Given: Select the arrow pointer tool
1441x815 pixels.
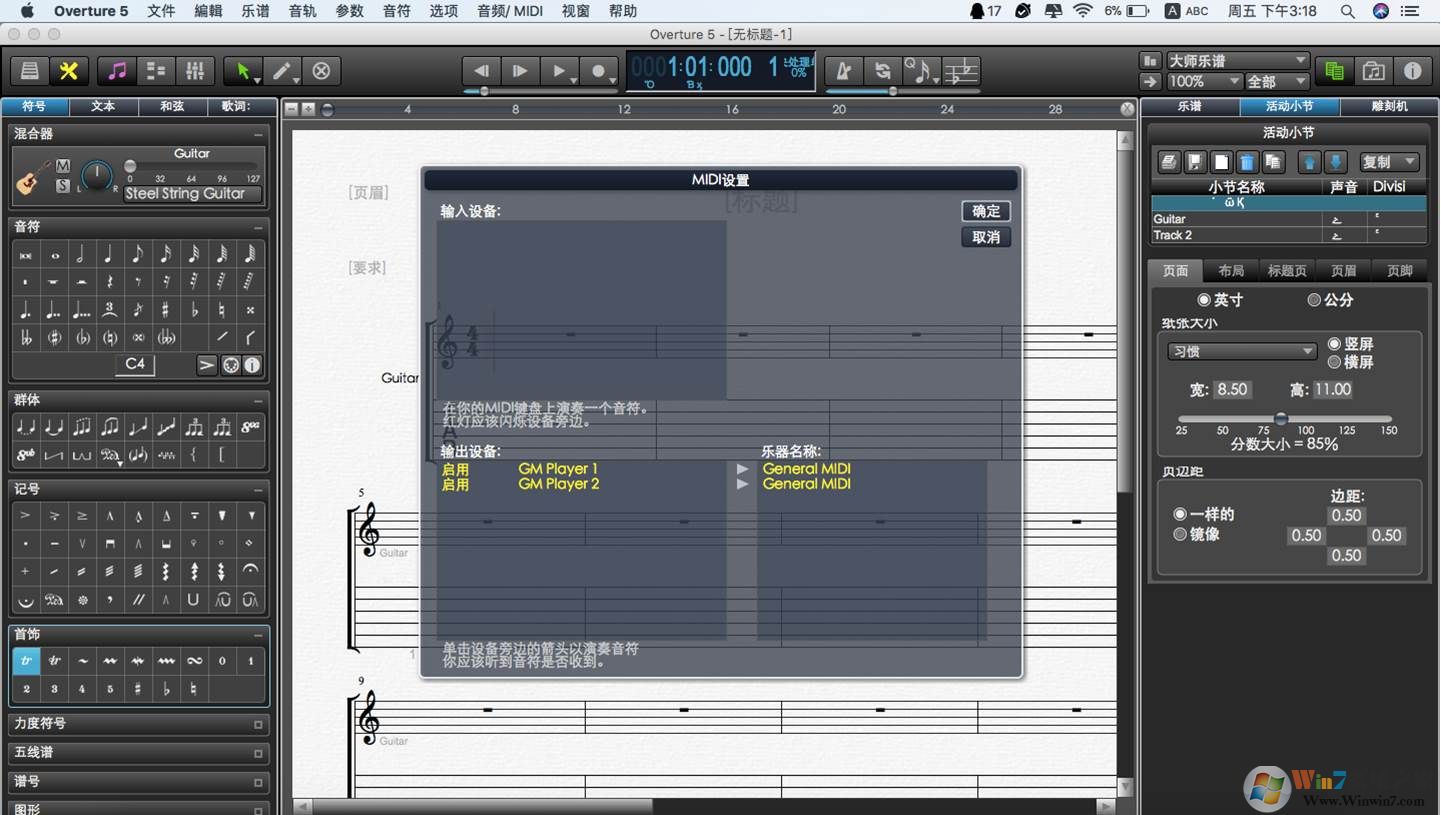Looking at the screenshot, I should 243,71.
